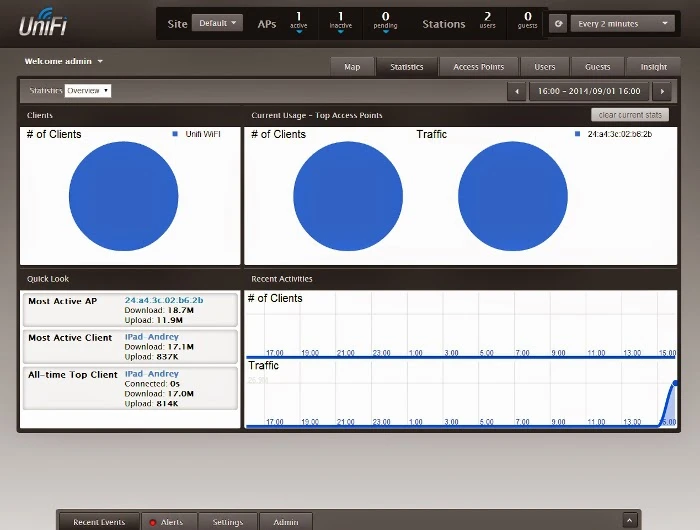Open the Recent Events tab
Image resolution: width=700 pixels, height=530 pixels.
pyautogui.click(x=99, y=522)
